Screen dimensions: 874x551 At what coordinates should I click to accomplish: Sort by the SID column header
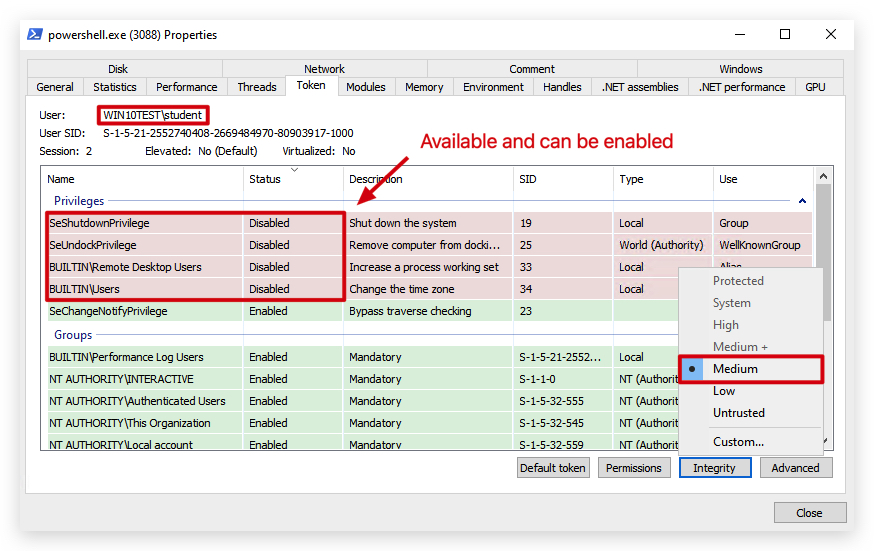pyautogui.click(x=563, y=179)
